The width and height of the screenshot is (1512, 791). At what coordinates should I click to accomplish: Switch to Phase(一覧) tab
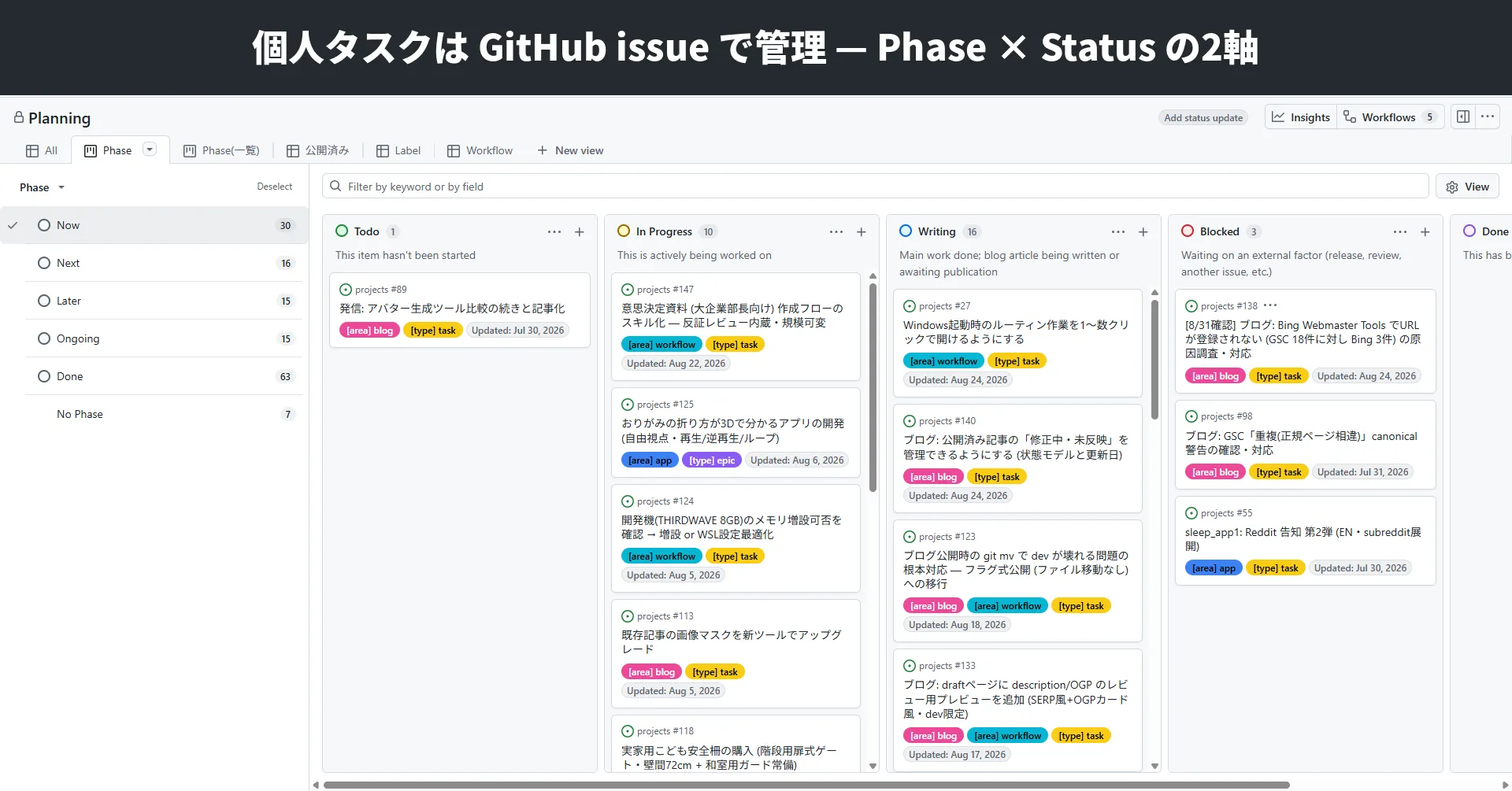click(x=221, y=150)
